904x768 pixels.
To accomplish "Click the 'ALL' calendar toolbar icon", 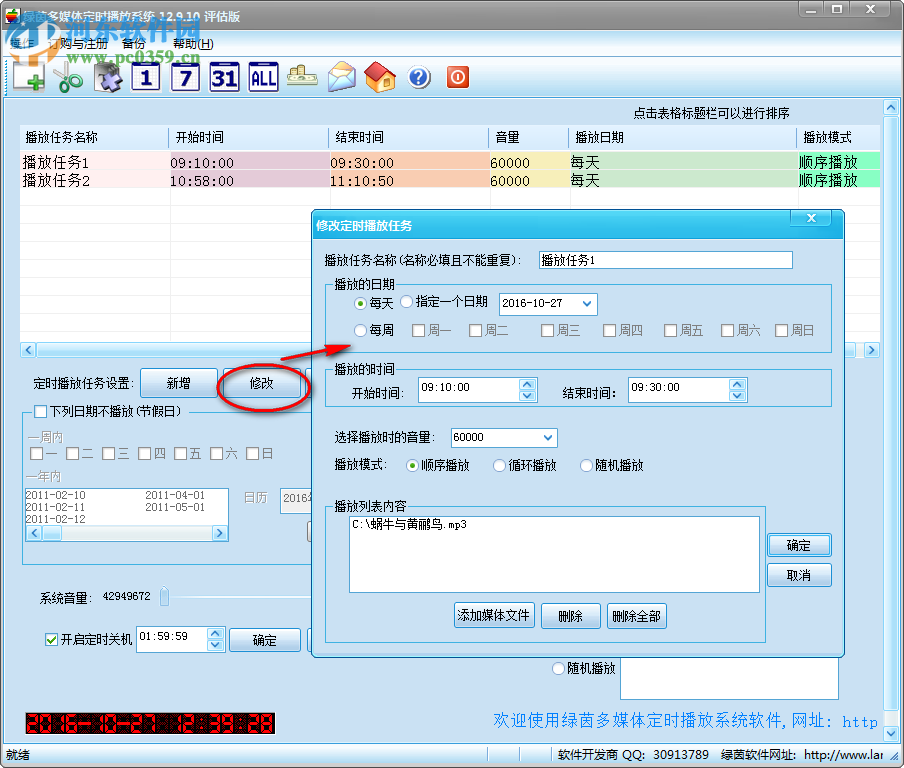I will tap(262, 77).
